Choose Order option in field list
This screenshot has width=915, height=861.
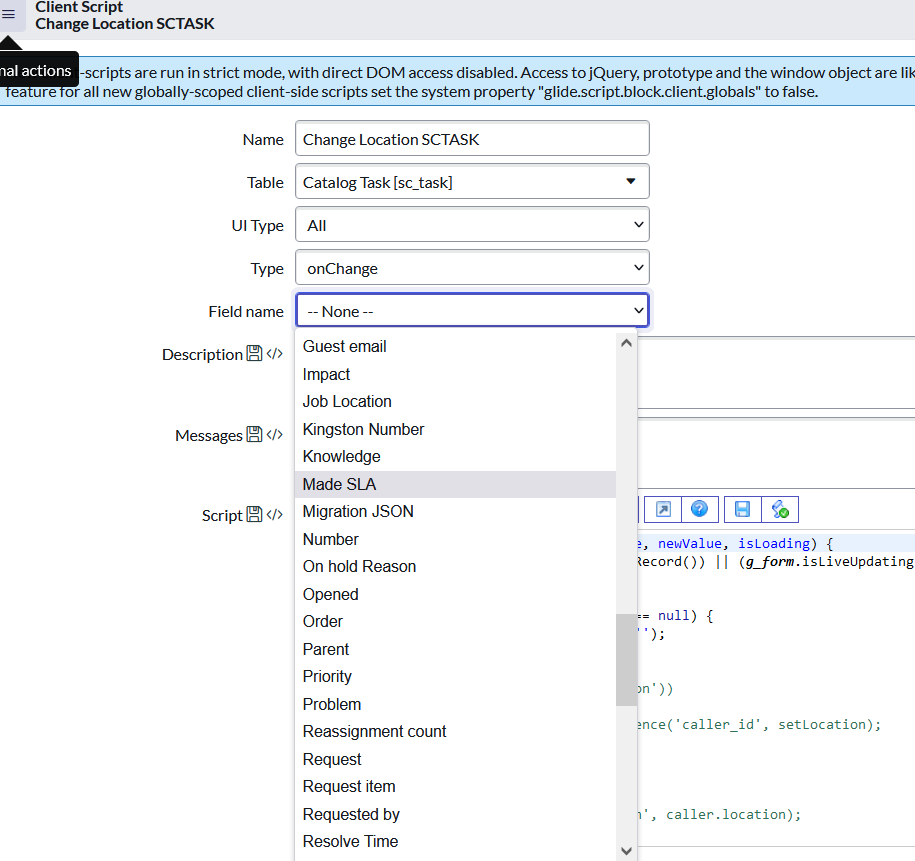click(x=455, y=622)
